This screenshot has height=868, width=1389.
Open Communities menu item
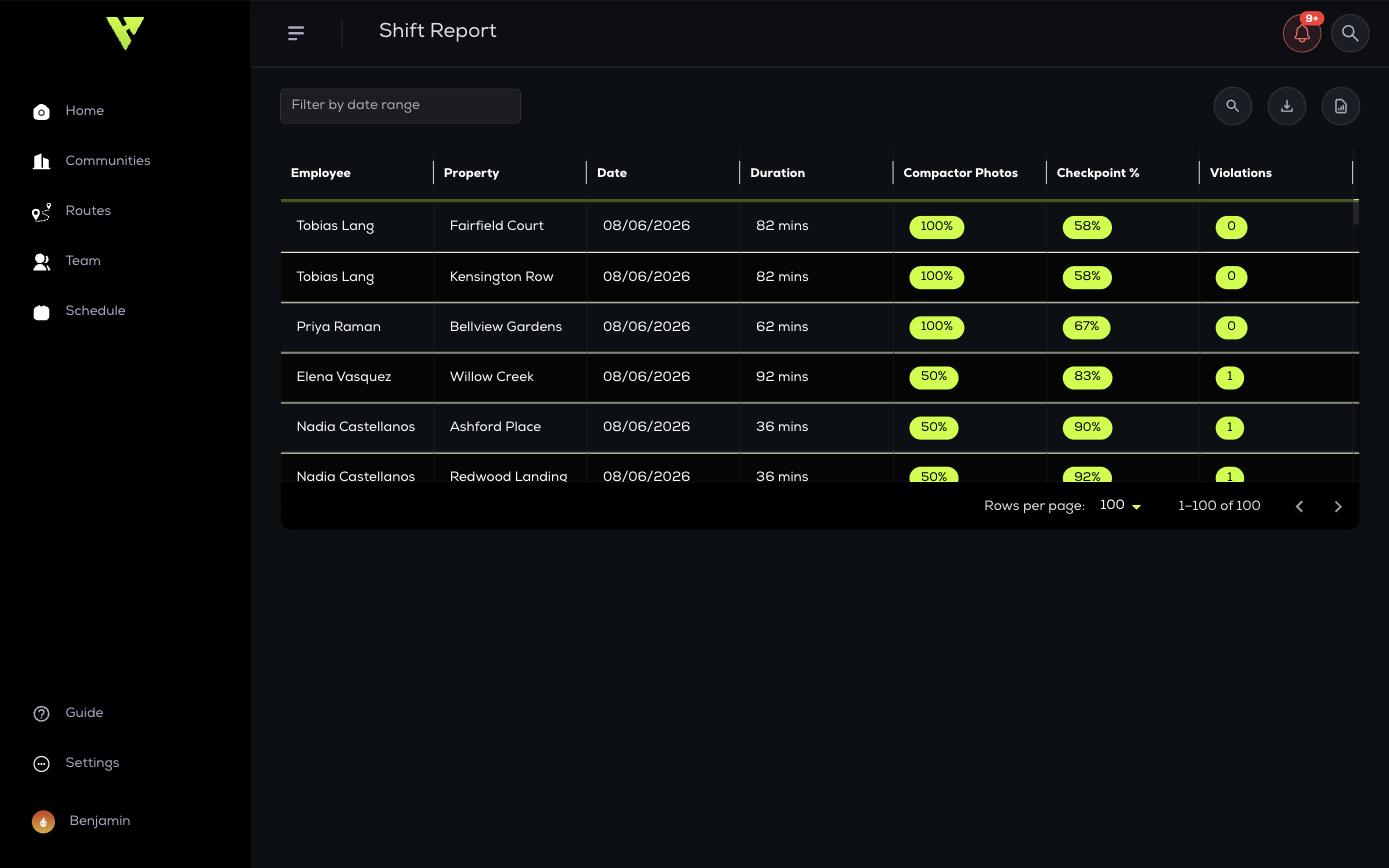[108, 161]
